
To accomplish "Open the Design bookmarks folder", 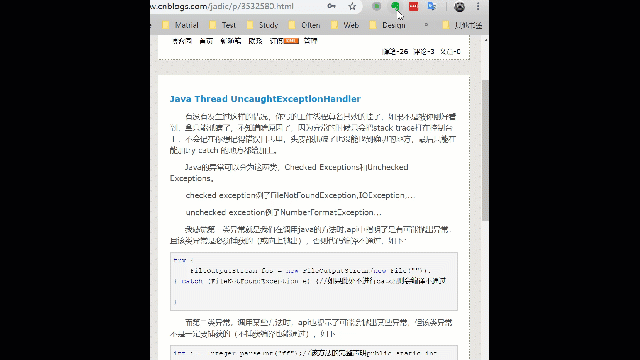I will [388, 25].
